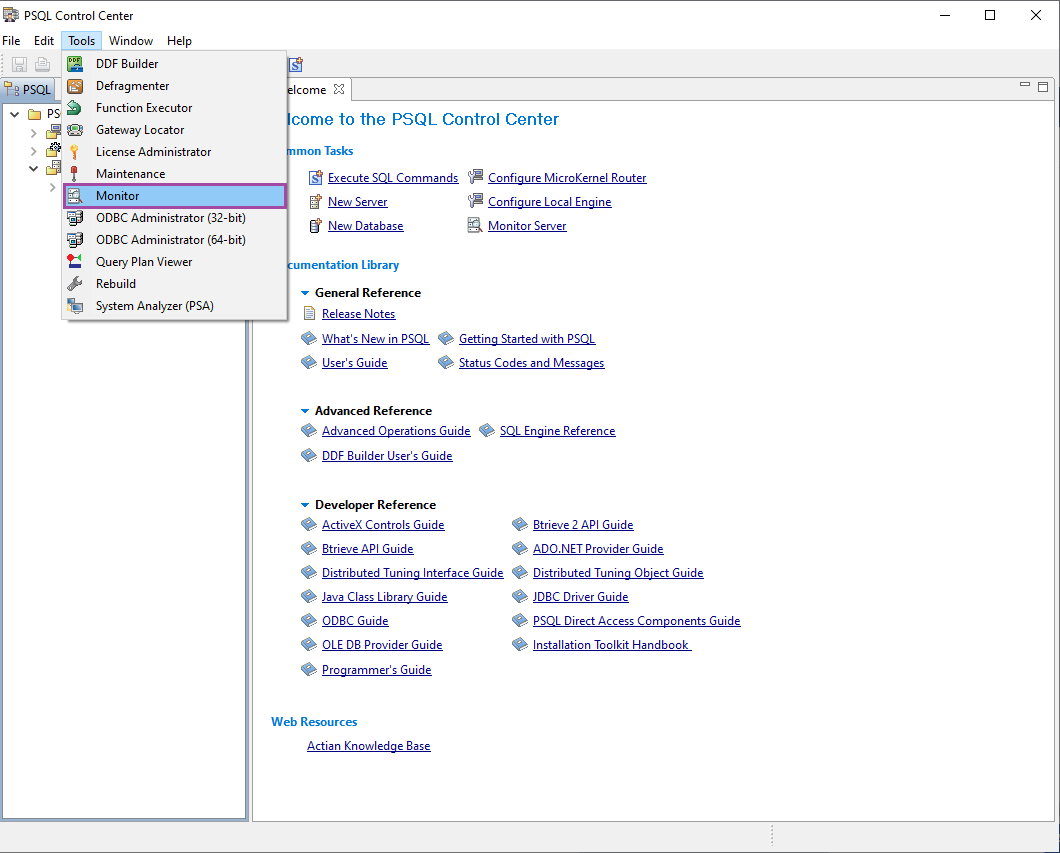Open Configure MicroKernel Router link
The width and height of the screenshot is (1060, 853).
coord(567,178)
